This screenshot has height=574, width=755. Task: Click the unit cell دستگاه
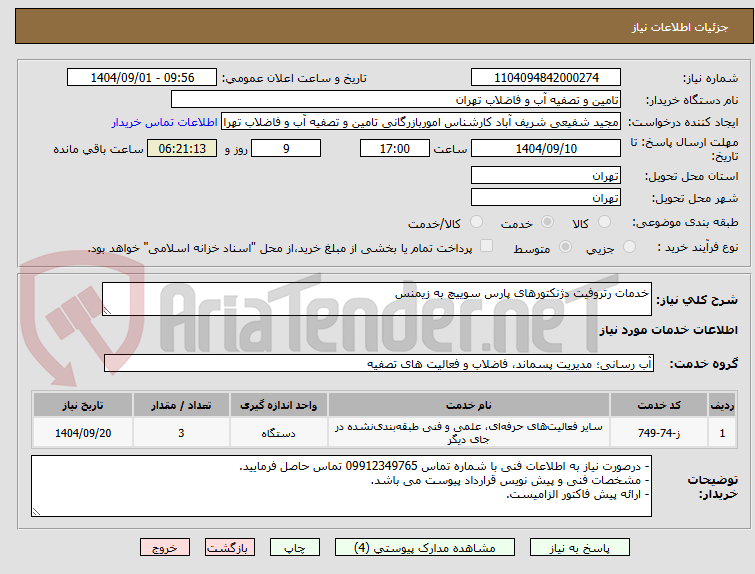click(278, 433)
